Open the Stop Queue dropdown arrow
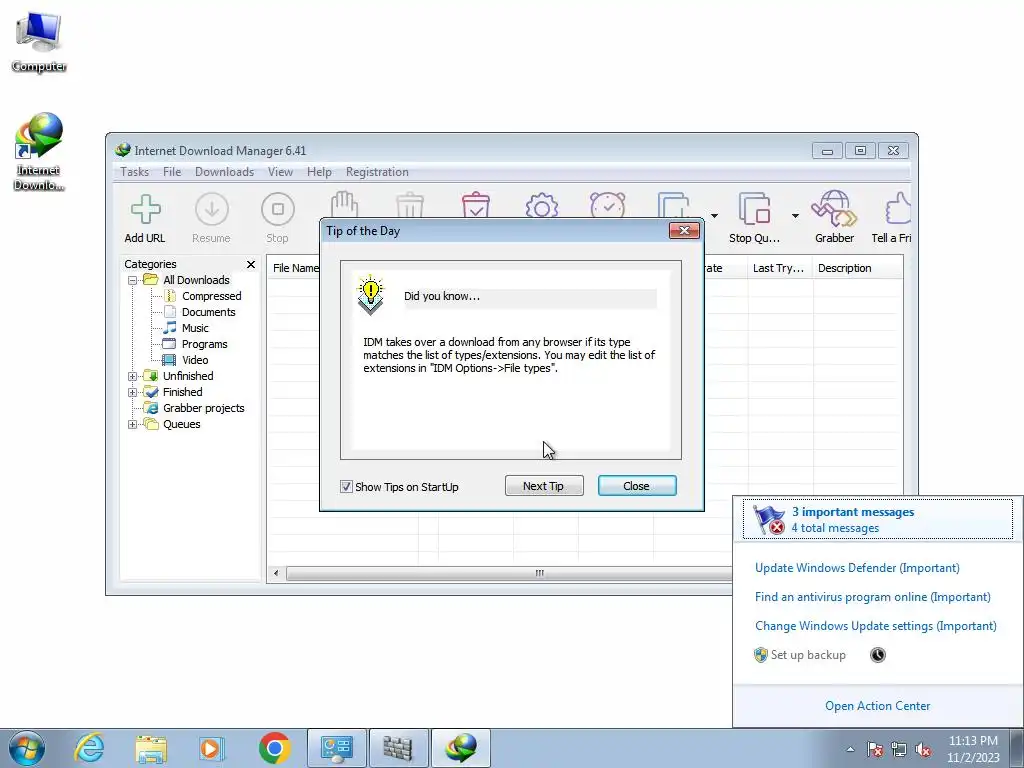 click(x=795, y=216)
